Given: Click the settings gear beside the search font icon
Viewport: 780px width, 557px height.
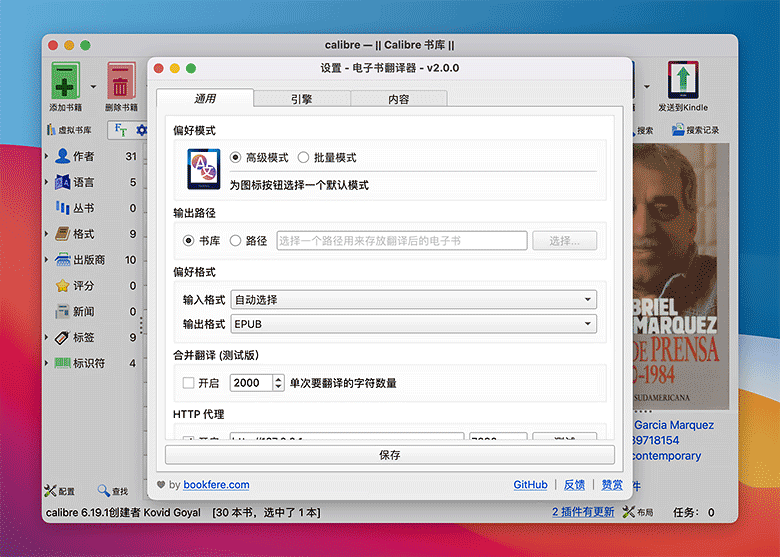Looking at the screenshot, I should click(x=141, y=130).
